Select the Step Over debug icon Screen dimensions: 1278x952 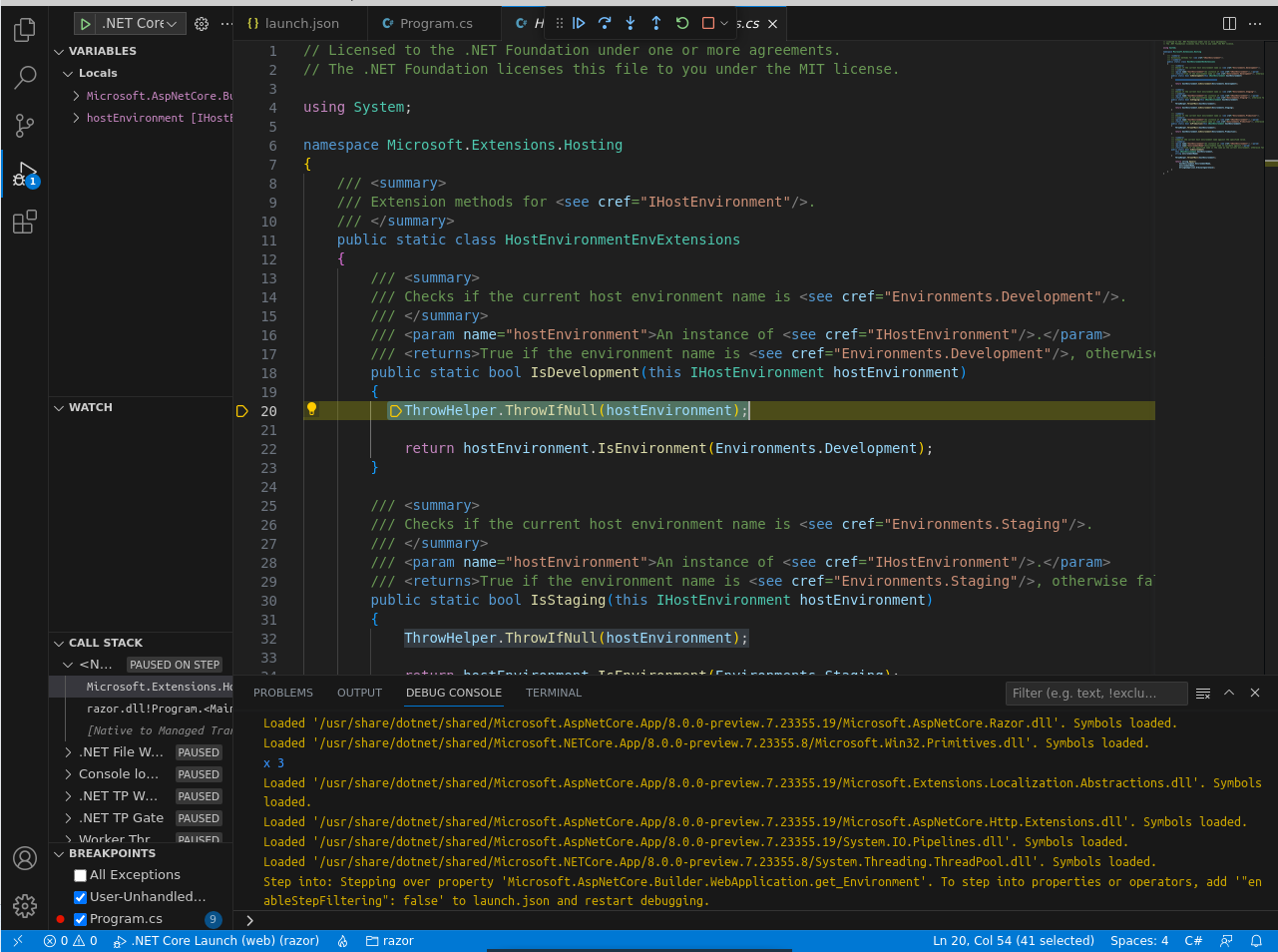point(605,22)
